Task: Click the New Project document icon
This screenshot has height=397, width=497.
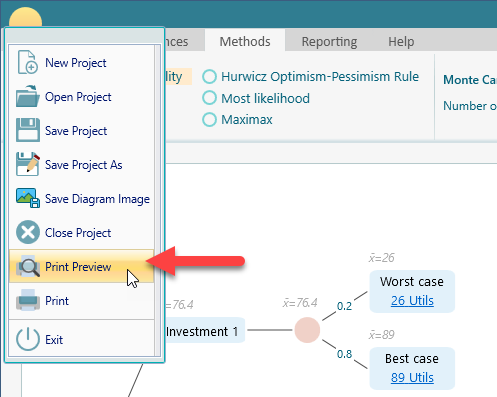Action: coord(28,62)
